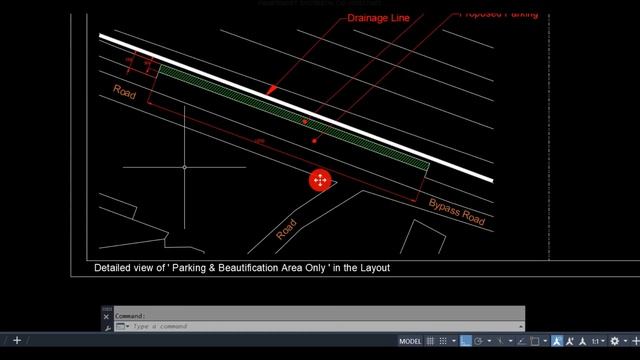Toggle snap mode dotted grid icon

[x=443, y=341]
